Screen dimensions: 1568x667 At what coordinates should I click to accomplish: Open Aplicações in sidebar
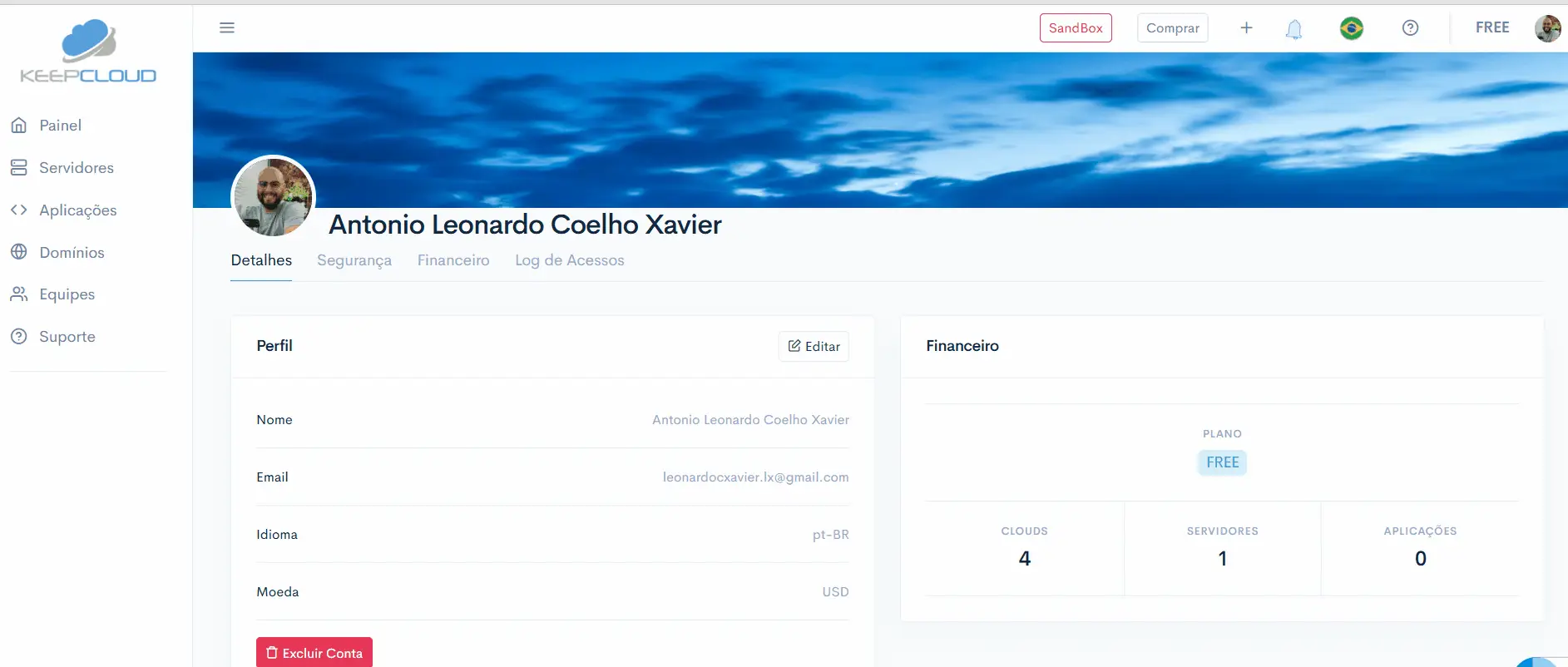[78, 210]
